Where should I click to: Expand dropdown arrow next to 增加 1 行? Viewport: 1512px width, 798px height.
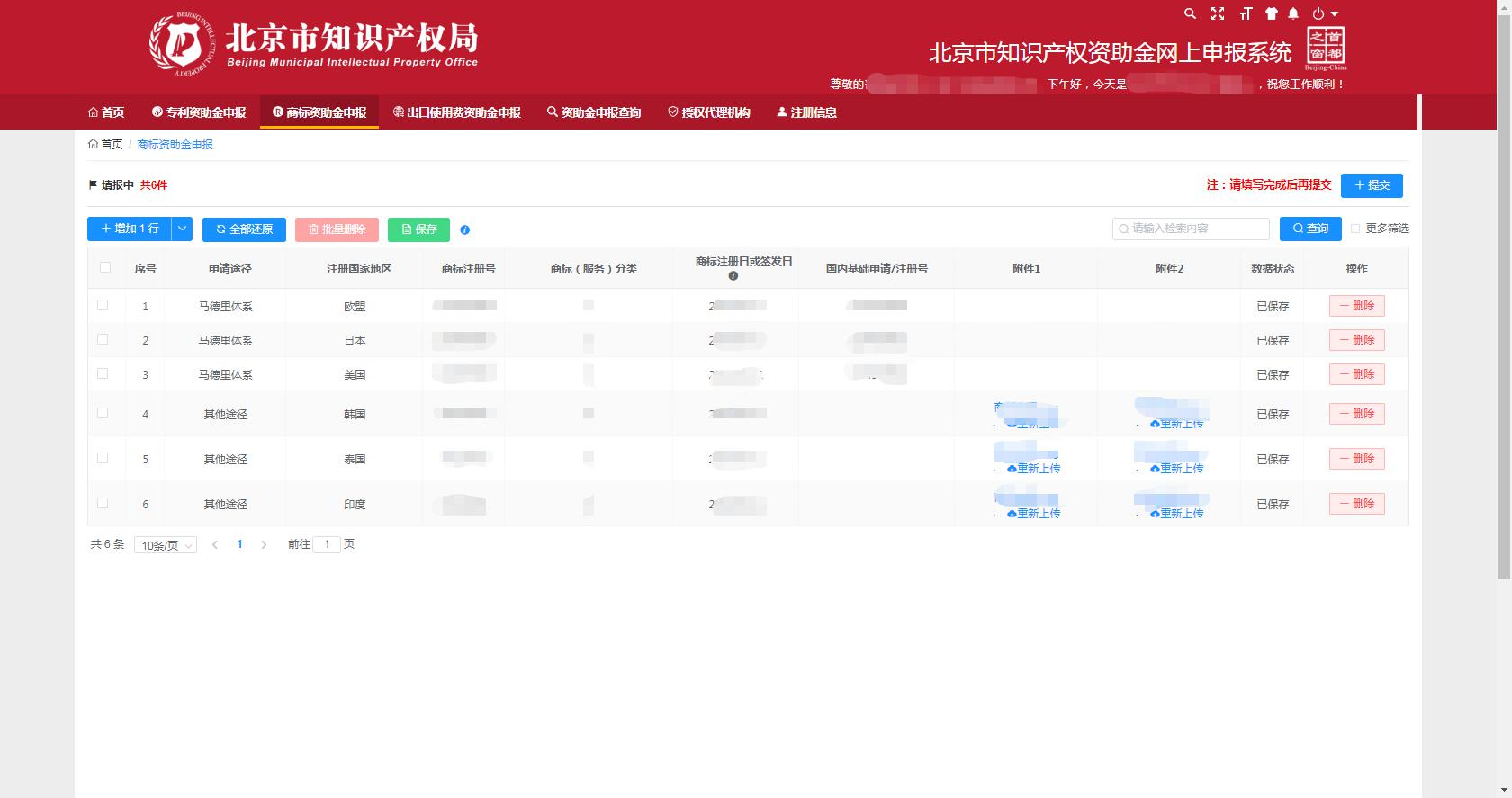182,229
